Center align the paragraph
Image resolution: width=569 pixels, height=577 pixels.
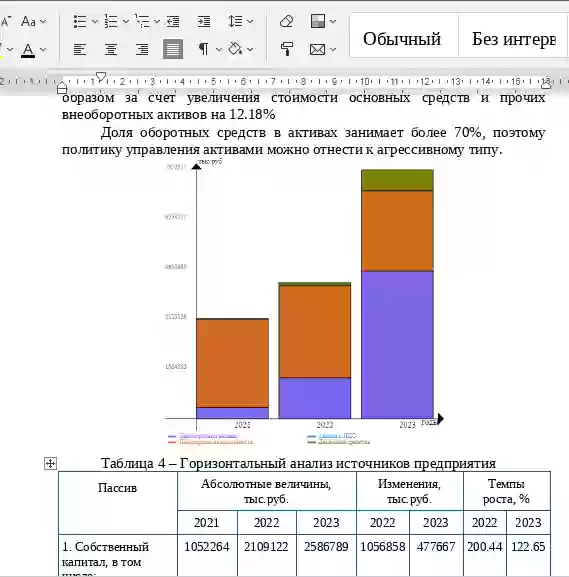point(111,49)
